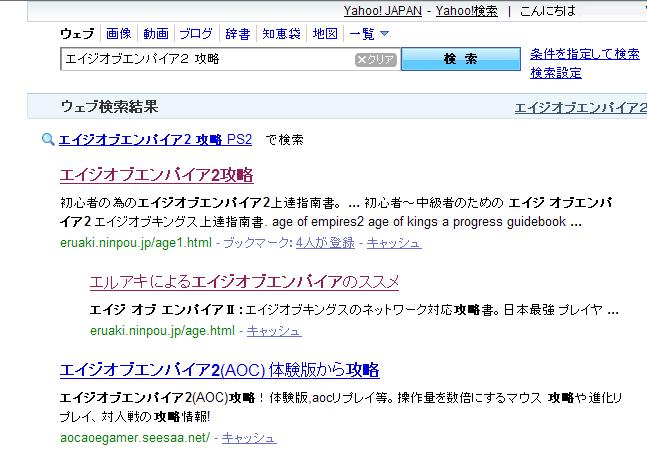The image size is (647, 462).
Task: Click URL text eruaki.ninpou.jp/age.html
Action: 162,330
